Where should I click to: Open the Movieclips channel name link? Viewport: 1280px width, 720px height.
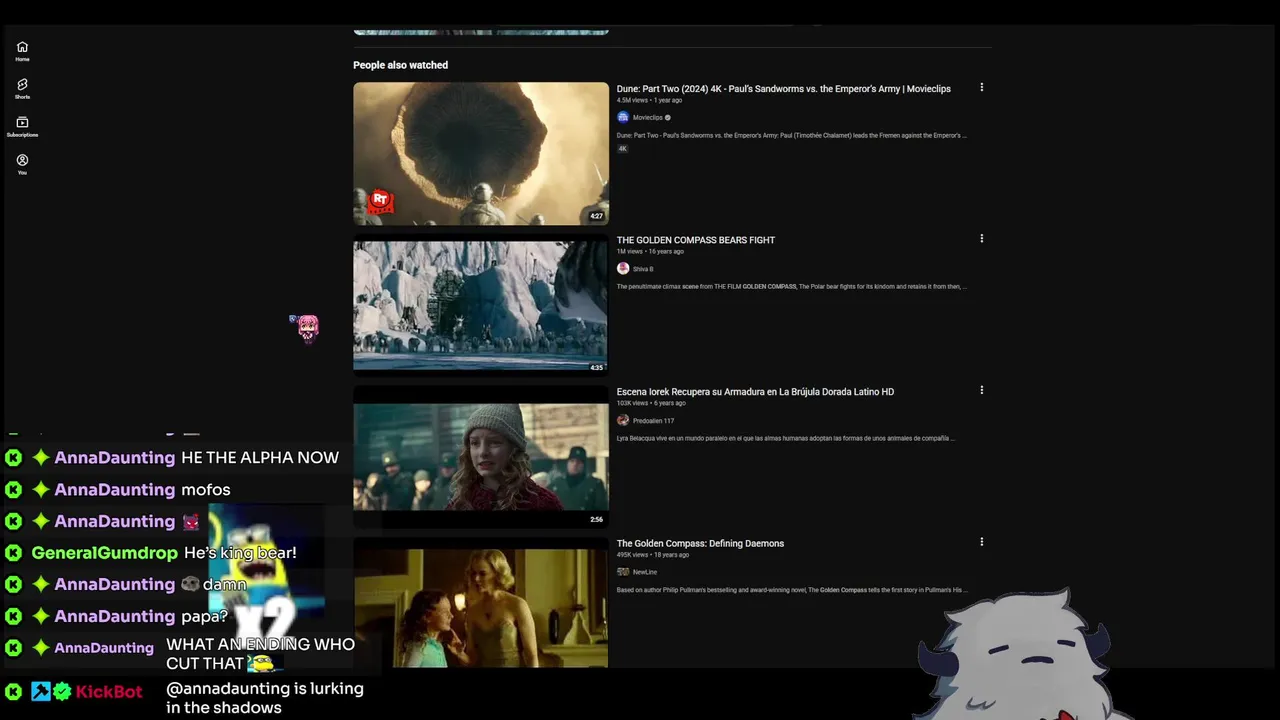pyautogui.click(x=647, y=118)
